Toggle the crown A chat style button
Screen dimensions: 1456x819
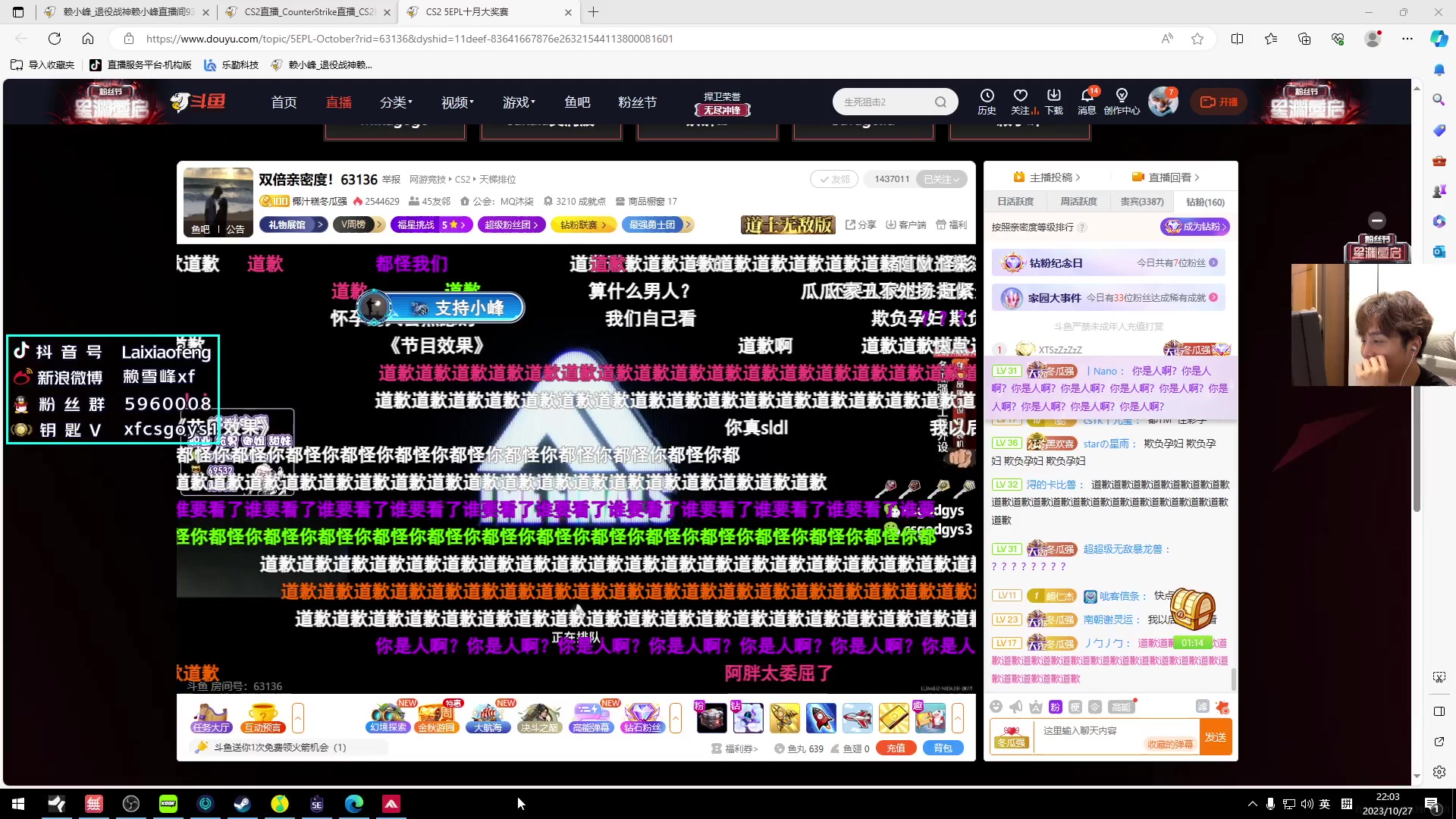pos(1036,707)
